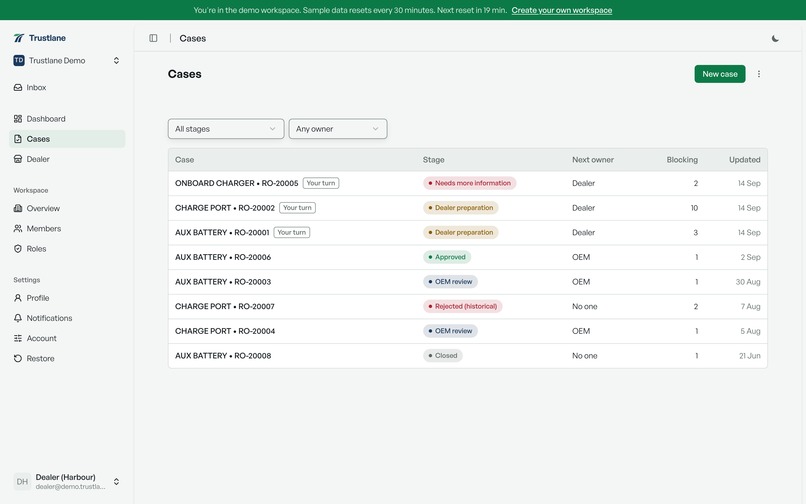806x504 pixels.
Task: Click the Closed stage badge
Action: tap(443, 356)
